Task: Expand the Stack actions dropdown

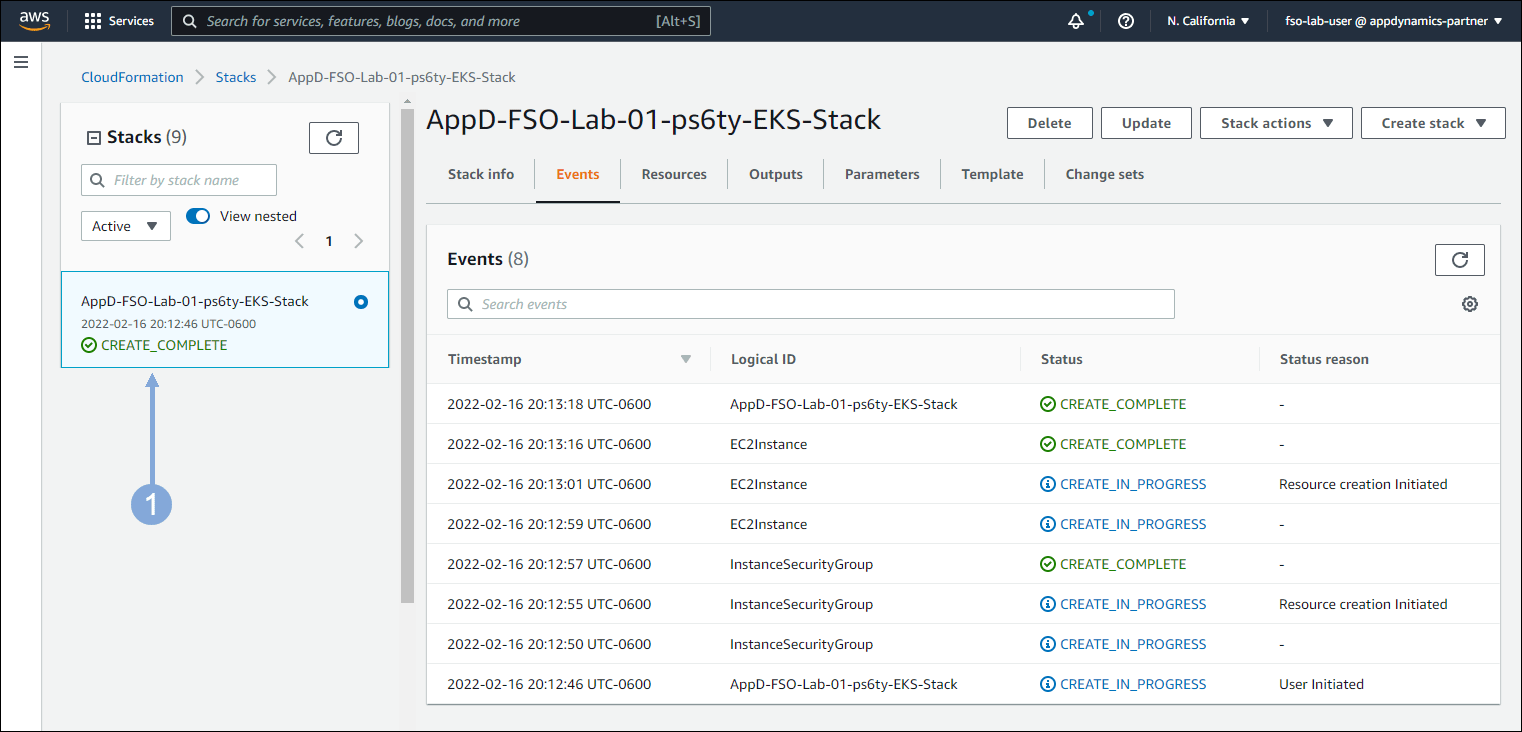Action: click(1276, 123)
